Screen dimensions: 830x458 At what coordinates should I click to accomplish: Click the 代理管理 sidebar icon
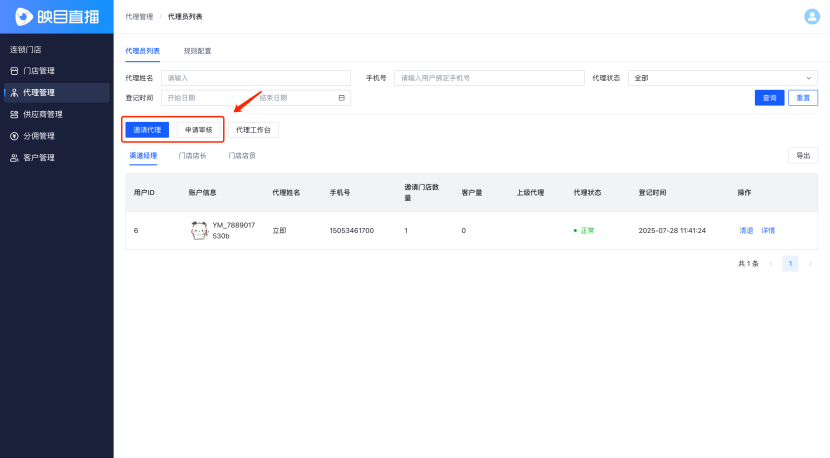pos(14,93)
